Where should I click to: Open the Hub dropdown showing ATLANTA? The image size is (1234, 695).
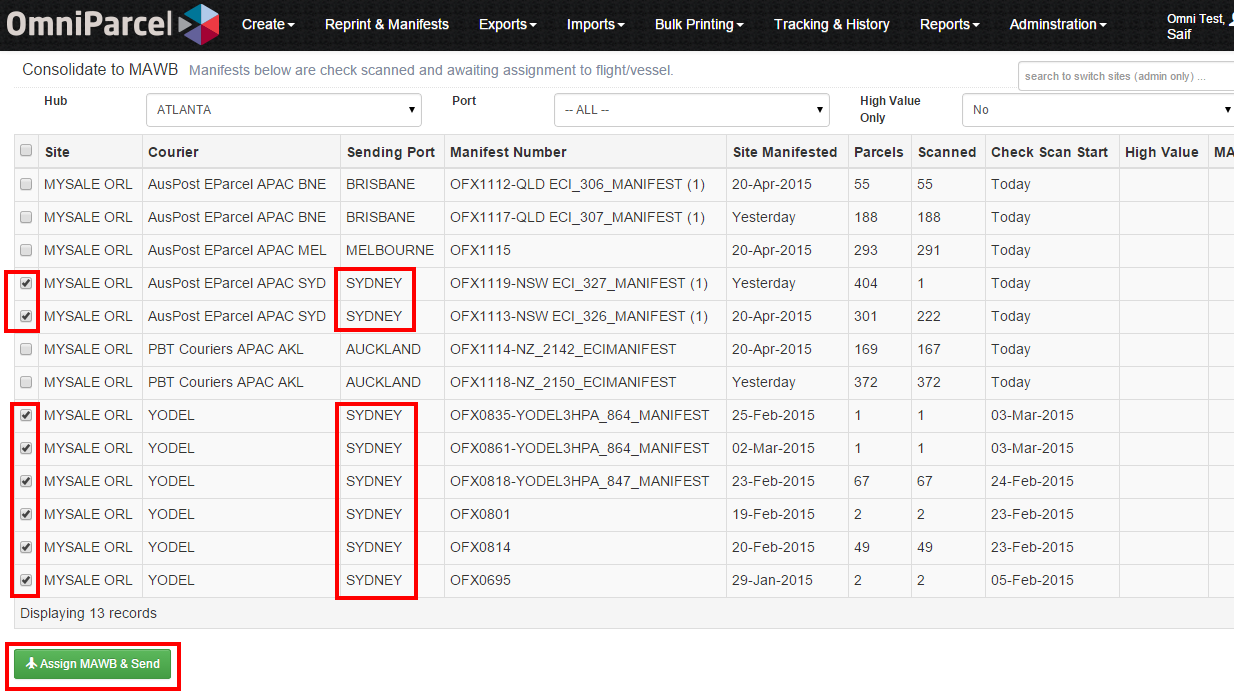pyautogui.click(x=283, y=109)
